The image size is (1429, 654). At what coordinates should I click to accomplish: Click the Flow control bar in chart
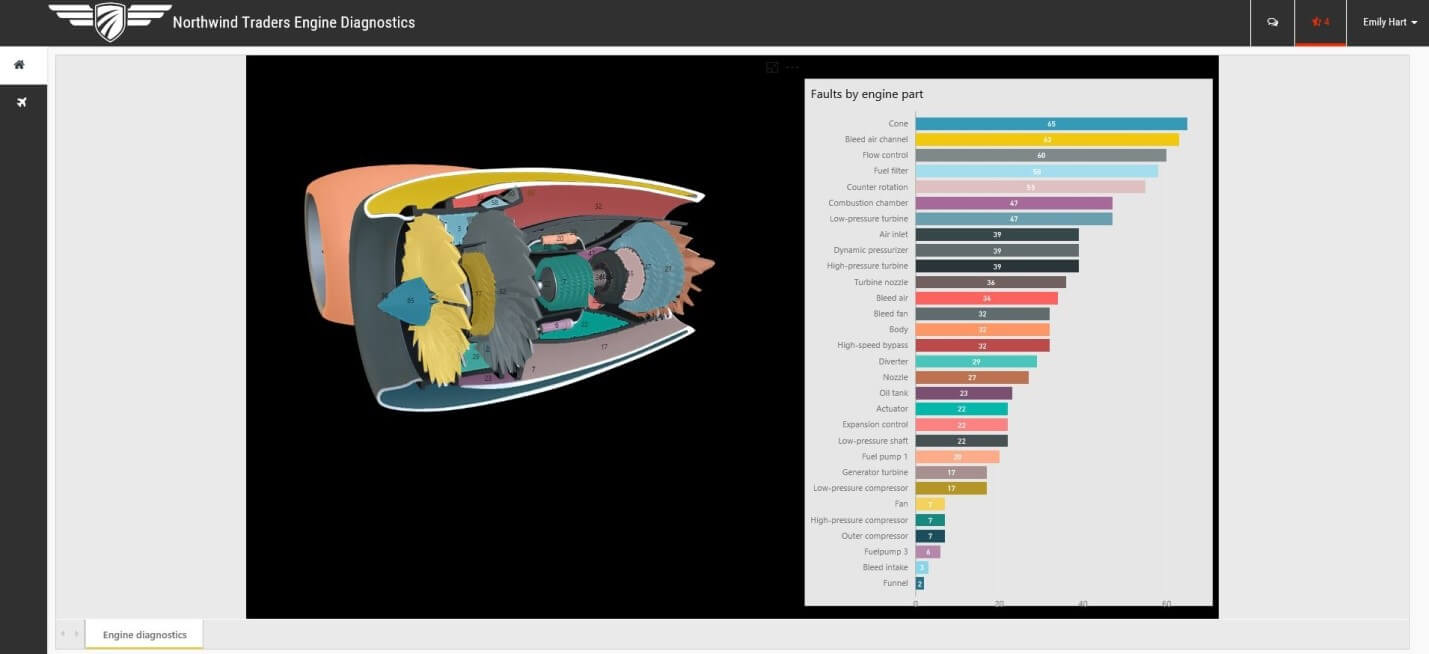(x=1040, y=156)
